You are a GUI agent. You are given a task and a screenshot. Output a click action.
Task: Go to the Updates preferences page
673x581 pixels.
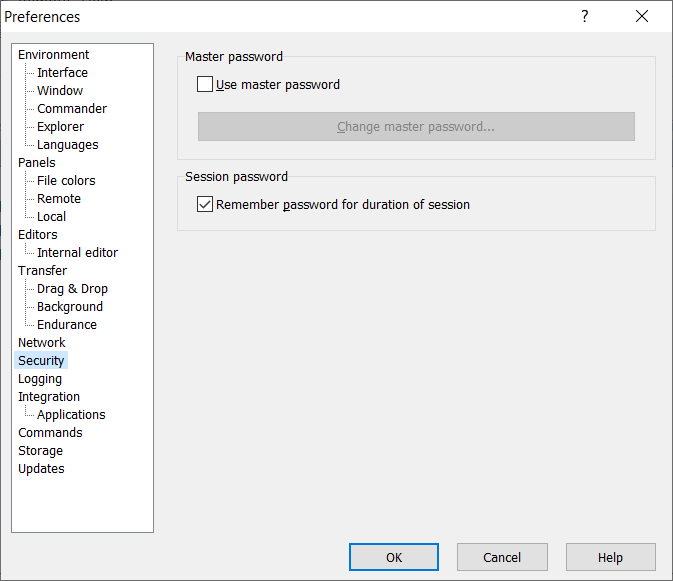[x=41, y=469]
